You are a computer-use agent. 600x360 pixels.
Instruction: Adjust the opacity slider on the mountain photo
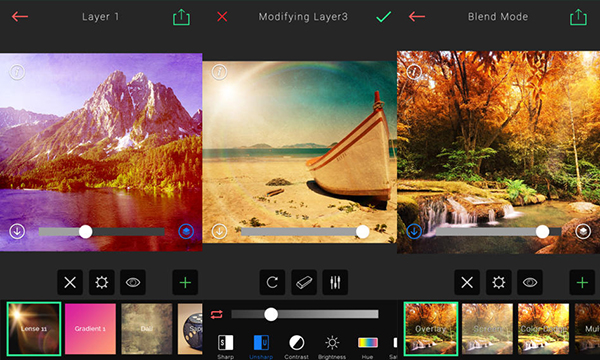click(x=102, y=231)
